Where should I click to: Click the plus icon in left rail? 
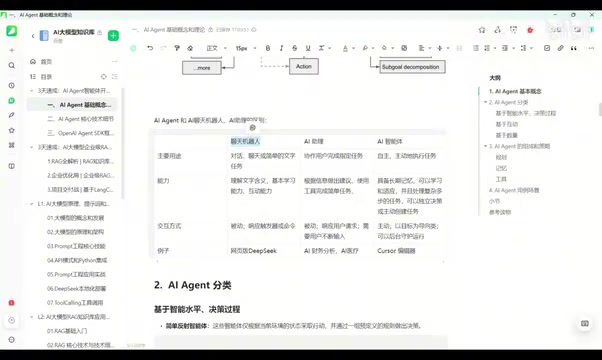coord(12,50)
